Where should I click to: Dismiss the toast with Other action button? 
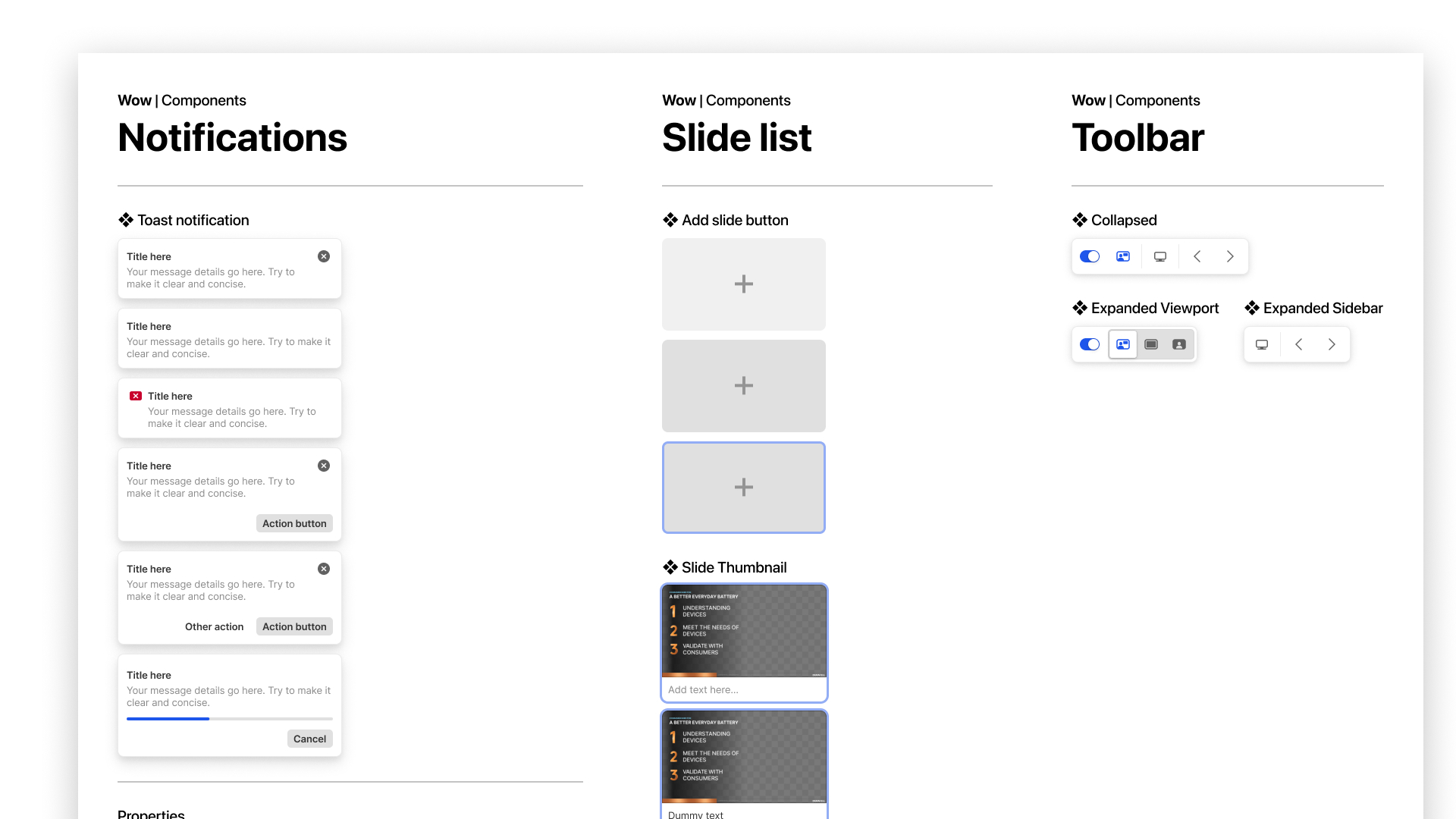pyautogui.click(x=324, y=569)
